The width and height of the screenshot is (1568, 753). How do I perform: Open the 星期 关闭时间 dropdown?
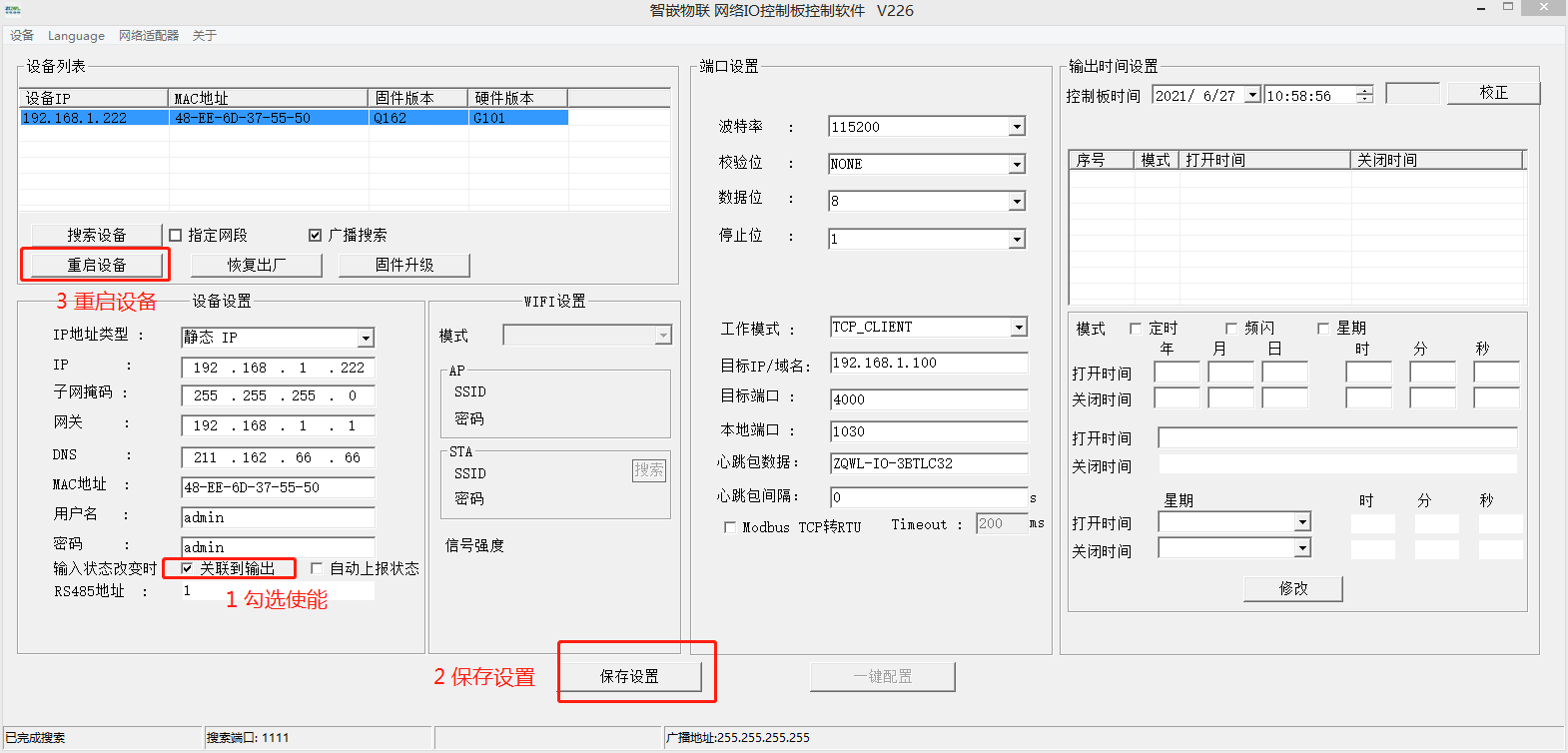1302,548
